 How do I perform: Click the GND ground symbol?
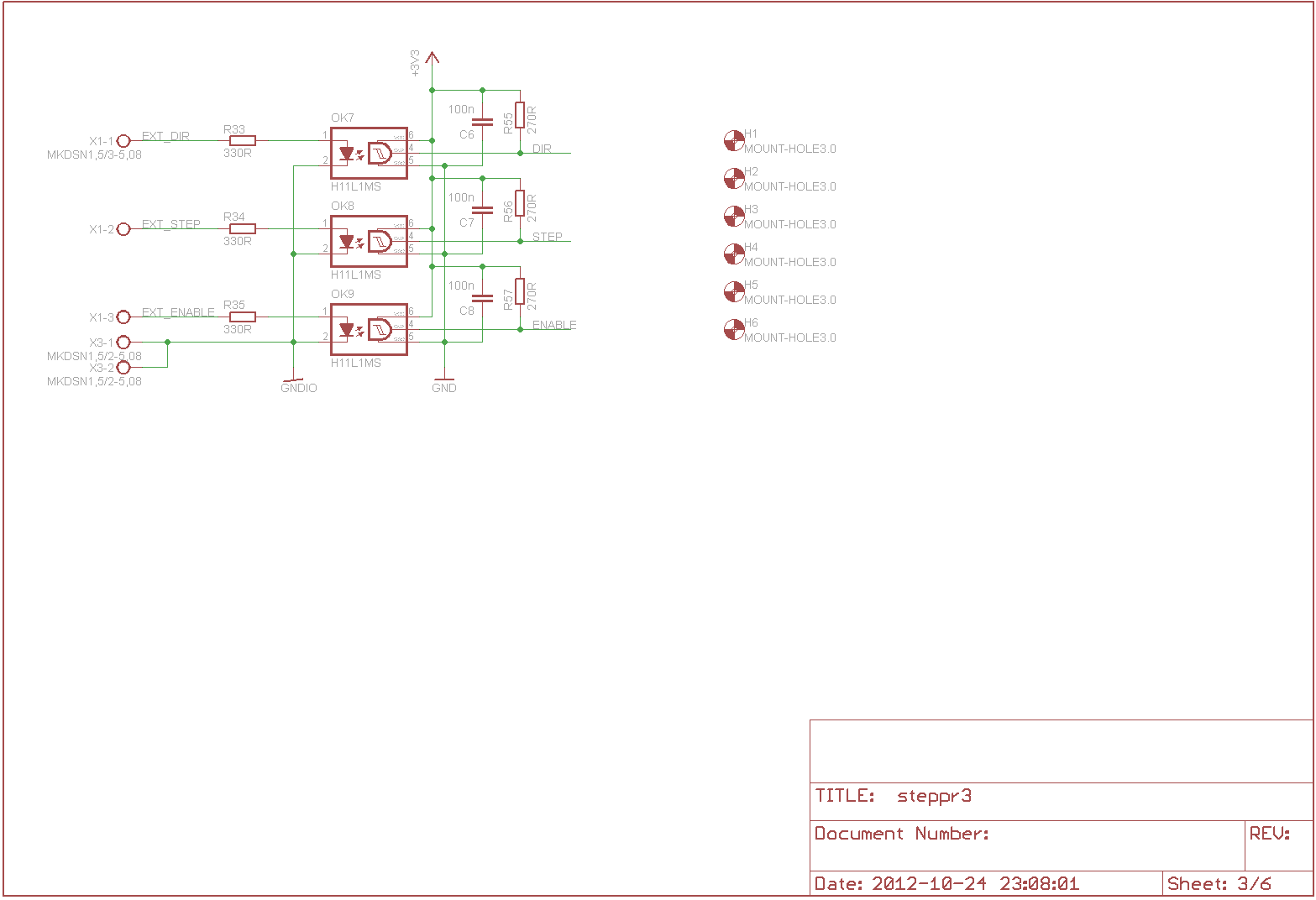pos(444,379)
